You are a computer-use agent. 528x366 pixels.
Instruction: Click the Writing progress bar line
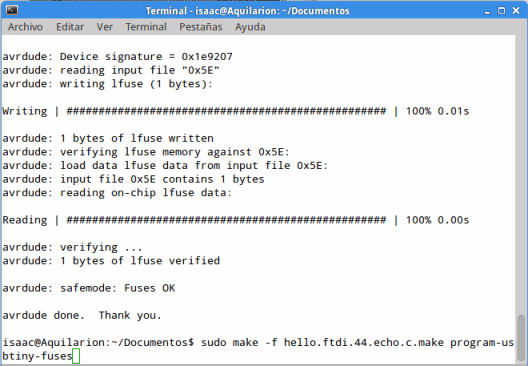(236, 111)
